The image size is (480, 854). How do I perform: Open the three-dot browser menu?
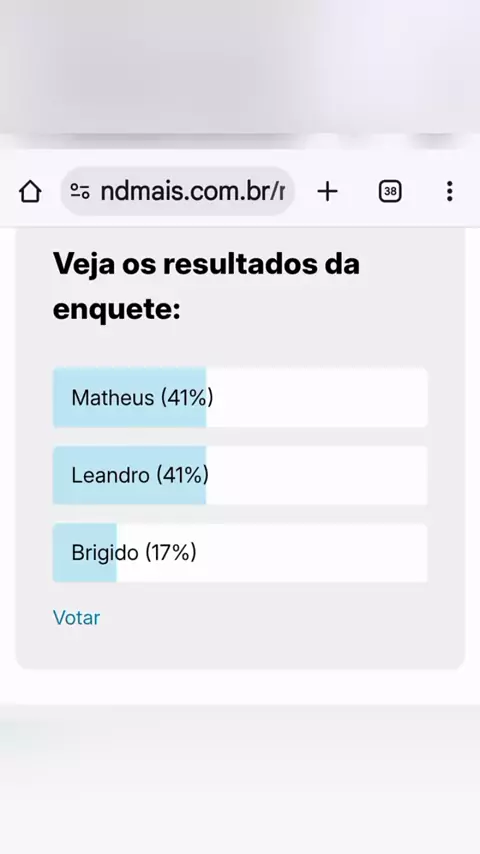pyautogui.click(x=449, y=191)
